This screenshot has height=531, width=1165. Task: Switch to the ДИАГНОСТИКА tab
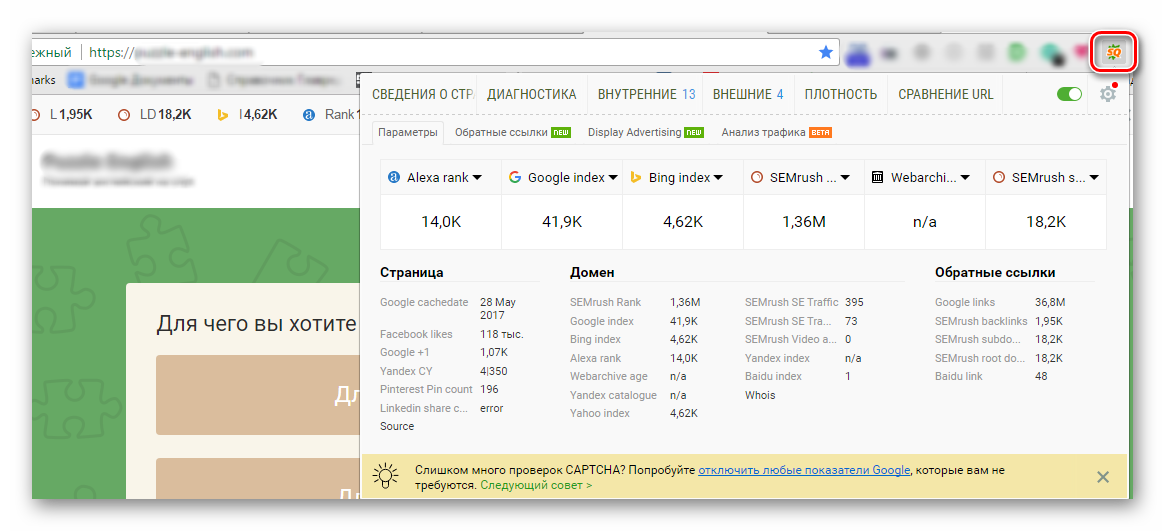pyautogui.click(x=531, y=94)
